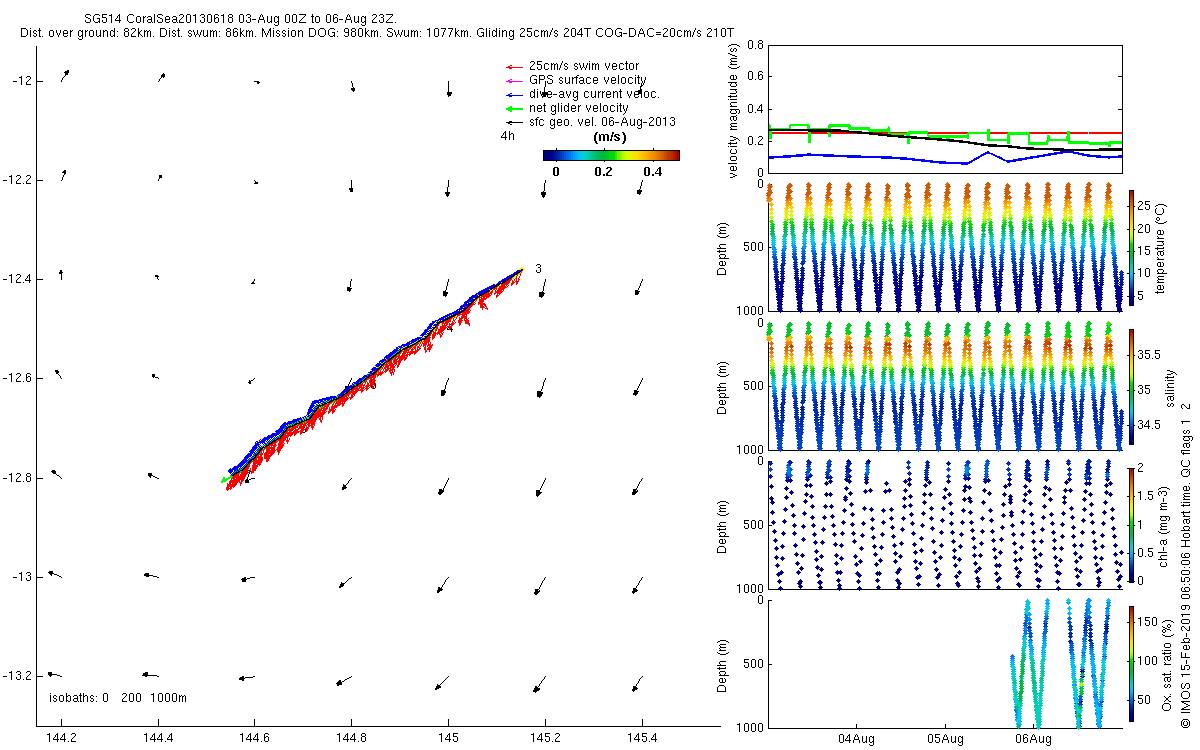The image size is (1200, 750).
Task: Click the '04Aug' date tick label
Action: click(x=858, y=738)
